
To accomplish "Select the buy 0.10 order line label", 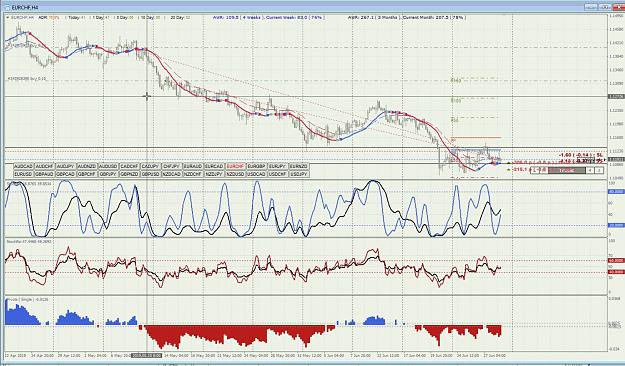I will 26,79.
